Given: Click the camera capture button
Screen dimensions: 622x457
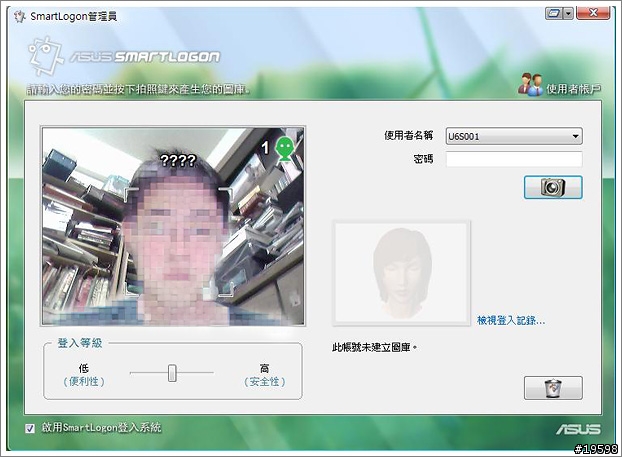Looking at the screenshot, I should tap(553, 187).
